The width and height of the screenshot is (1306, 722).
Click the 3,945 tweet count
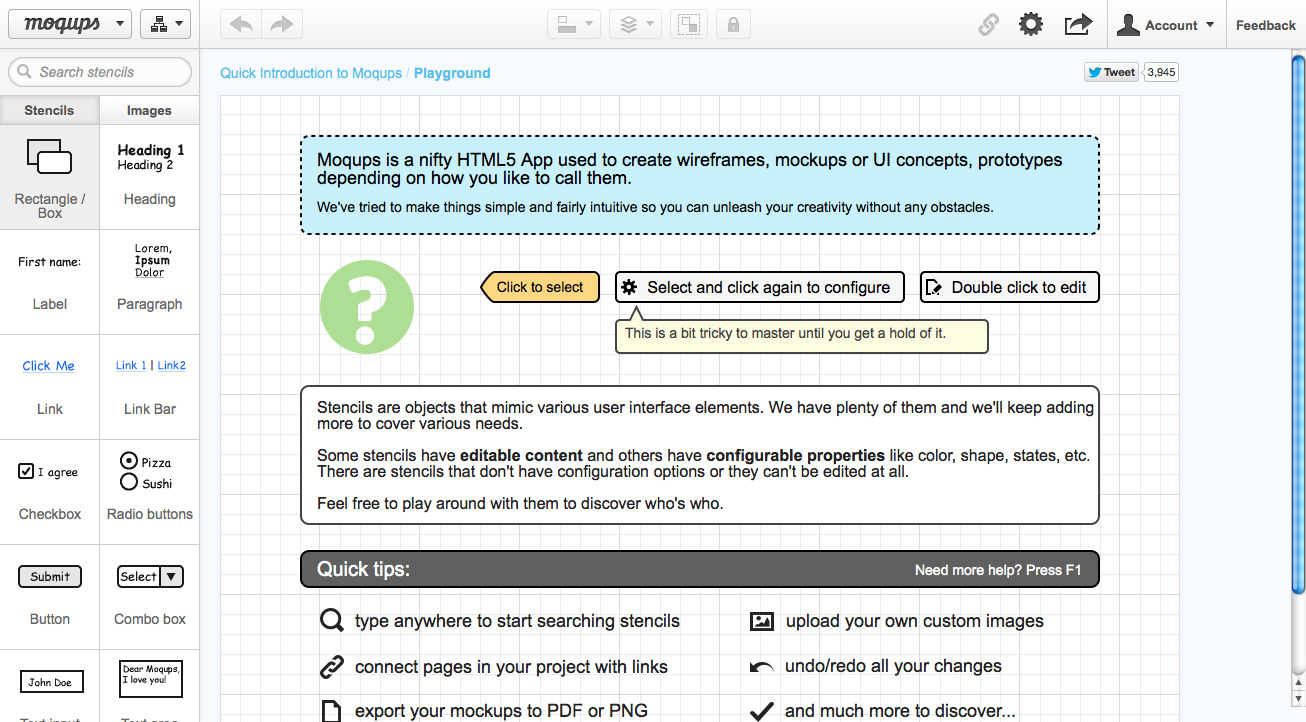(1161, 72)
